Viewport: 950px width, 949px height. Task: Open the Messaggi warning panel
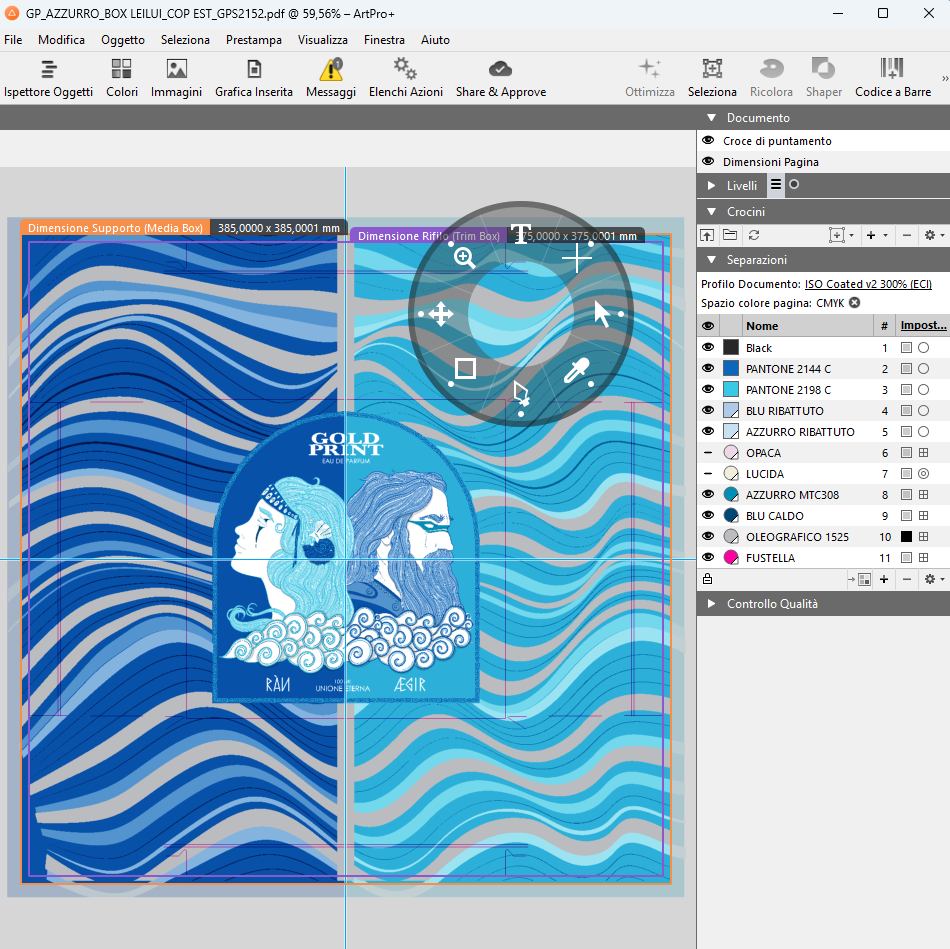[x=331, y=78]
